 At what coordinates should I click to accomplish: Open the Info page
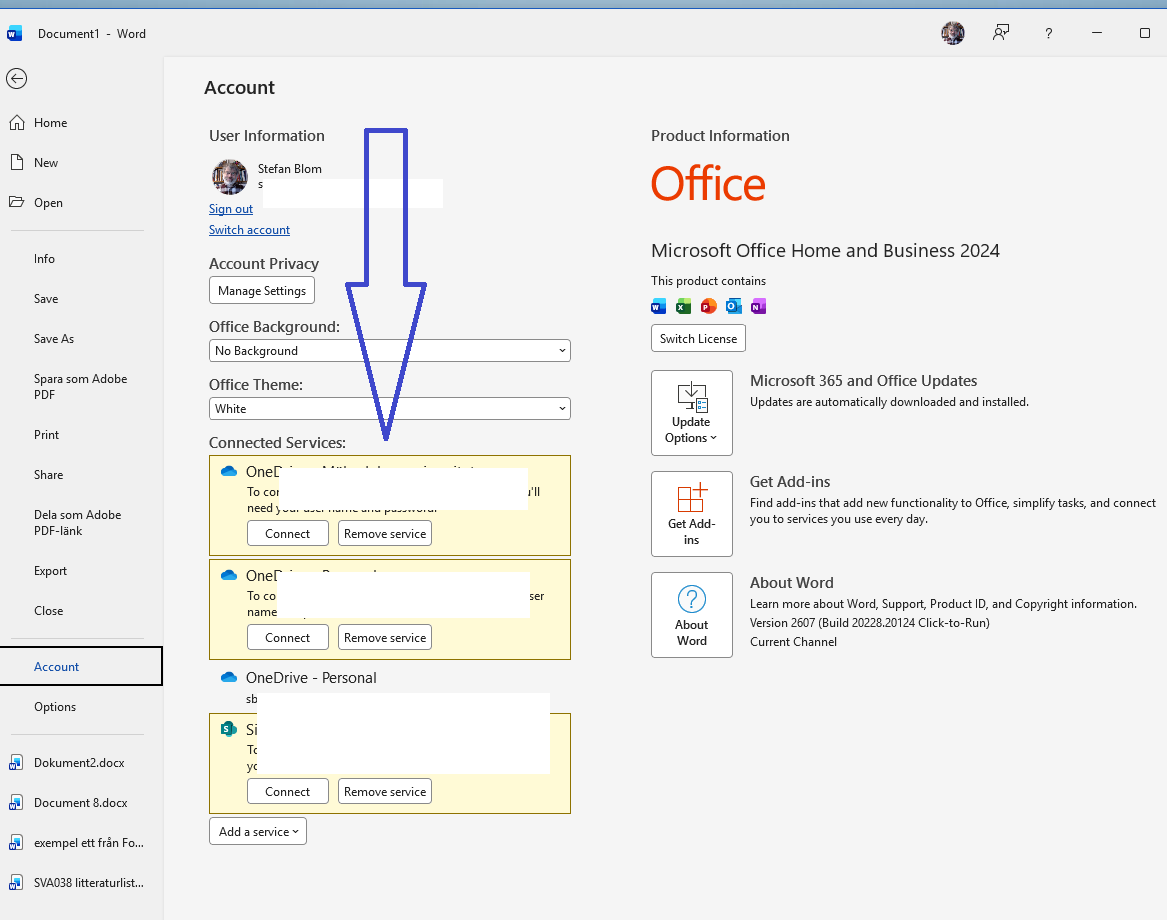44,258
